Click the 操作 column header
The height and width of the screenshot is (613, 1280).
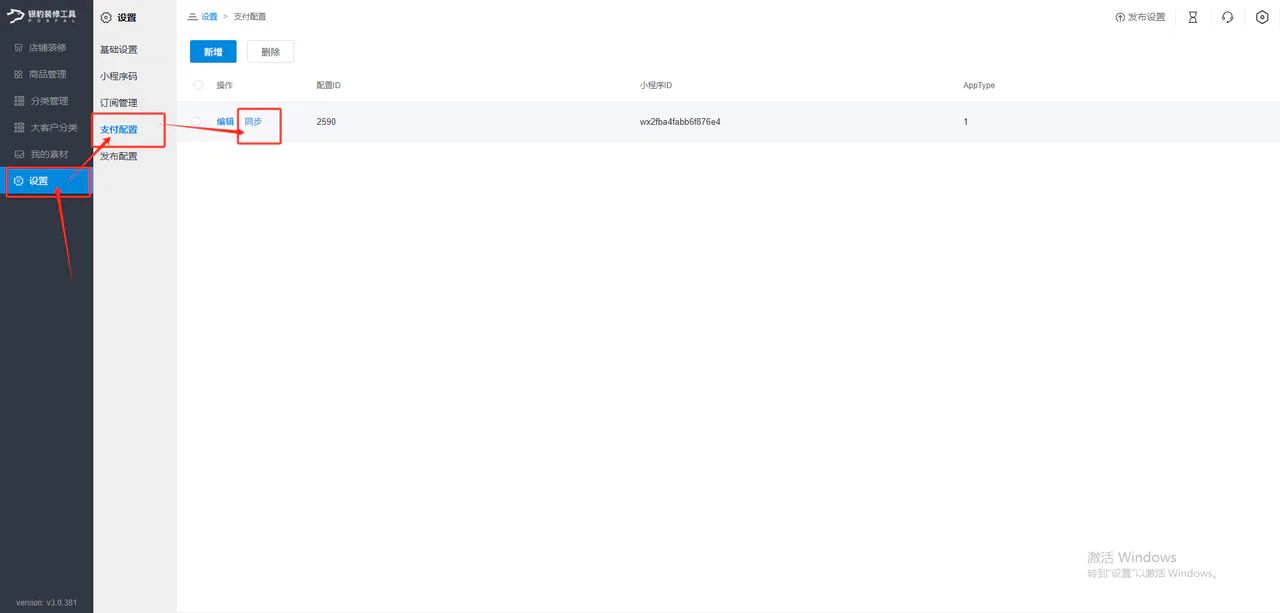click(225, 85)
